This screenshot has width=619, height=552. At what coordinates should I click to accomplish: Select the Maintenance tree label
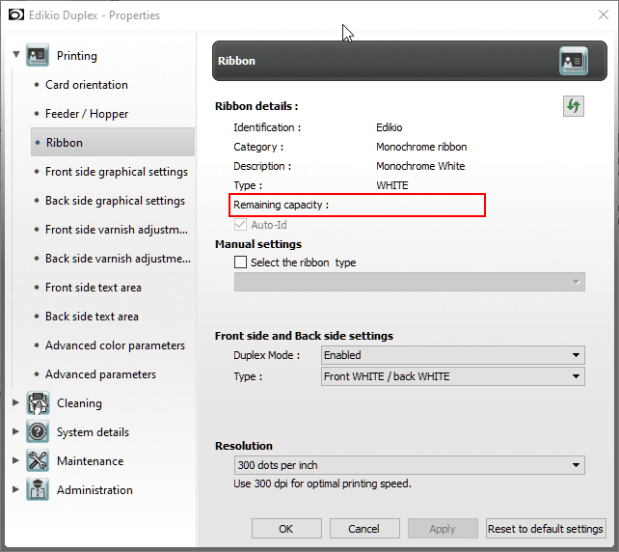tap(90, 461)
